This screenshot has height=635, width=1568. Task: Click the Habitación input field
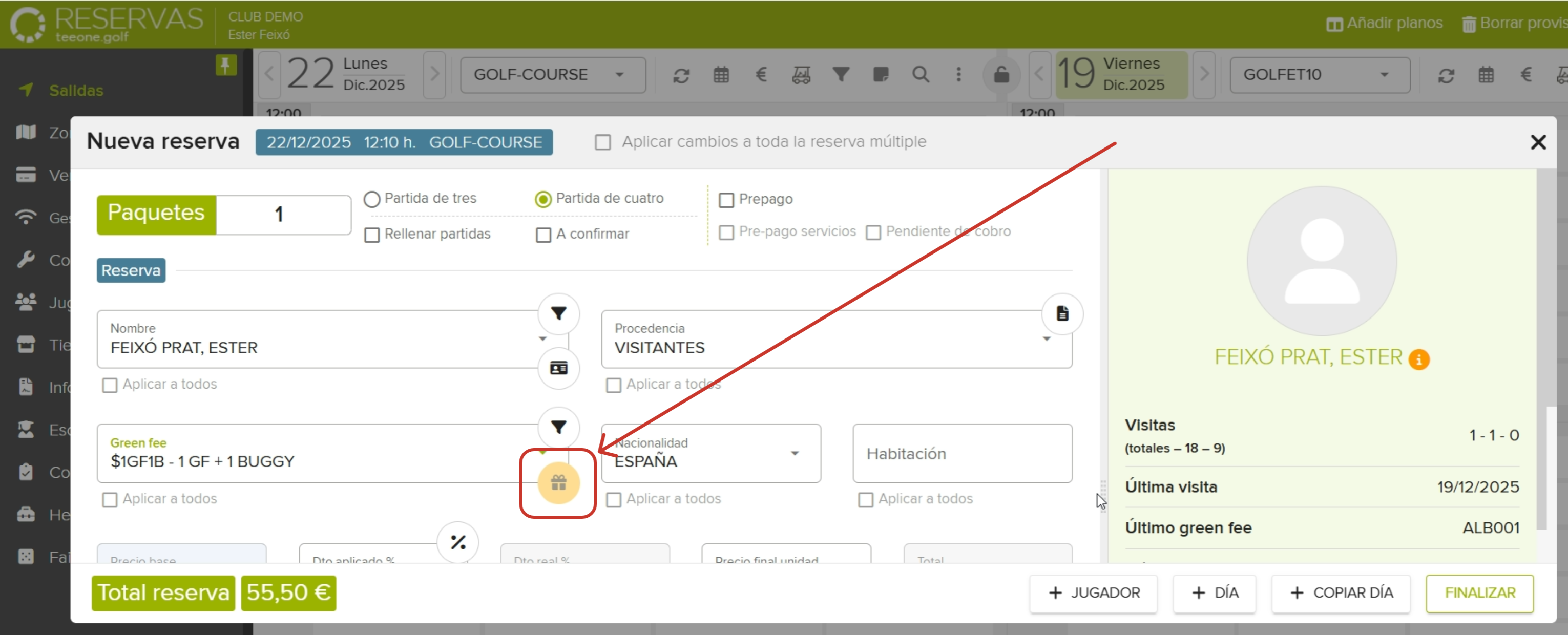pyautogui.click(x=961, y=454)
